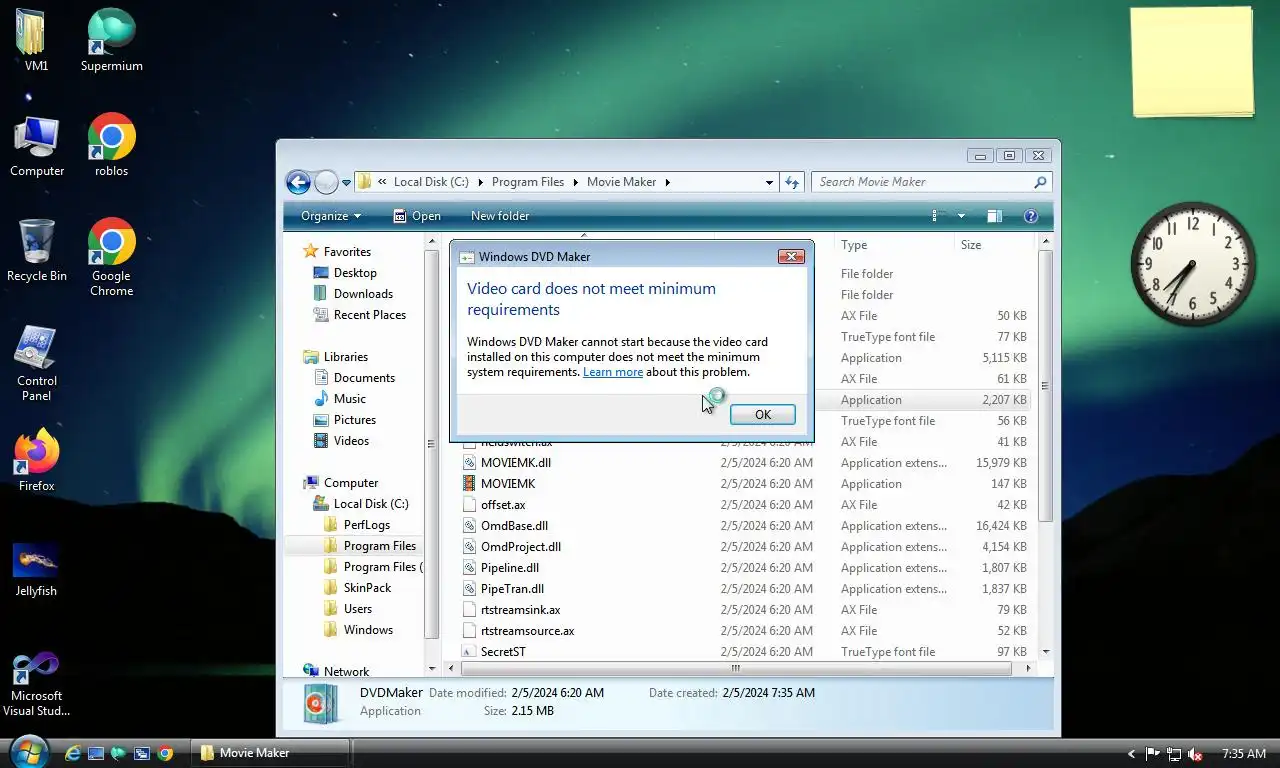Launch the Google Chrome desktop shortcut

point(111,258)
